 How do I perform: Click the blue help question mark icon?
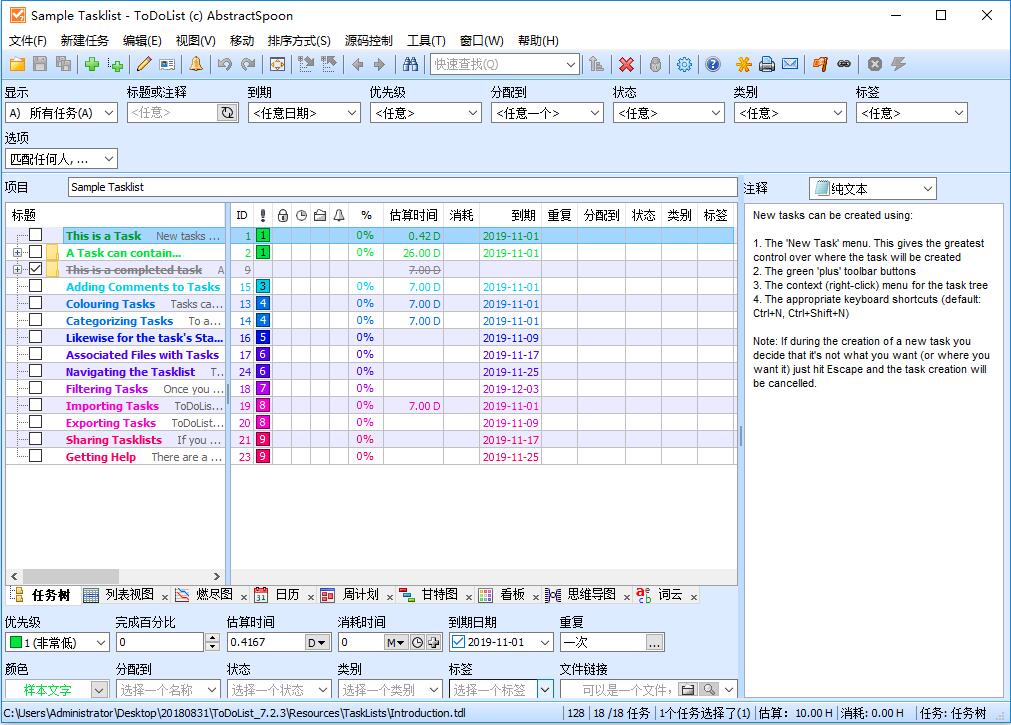pyautogui.click(x=713, y=65)
